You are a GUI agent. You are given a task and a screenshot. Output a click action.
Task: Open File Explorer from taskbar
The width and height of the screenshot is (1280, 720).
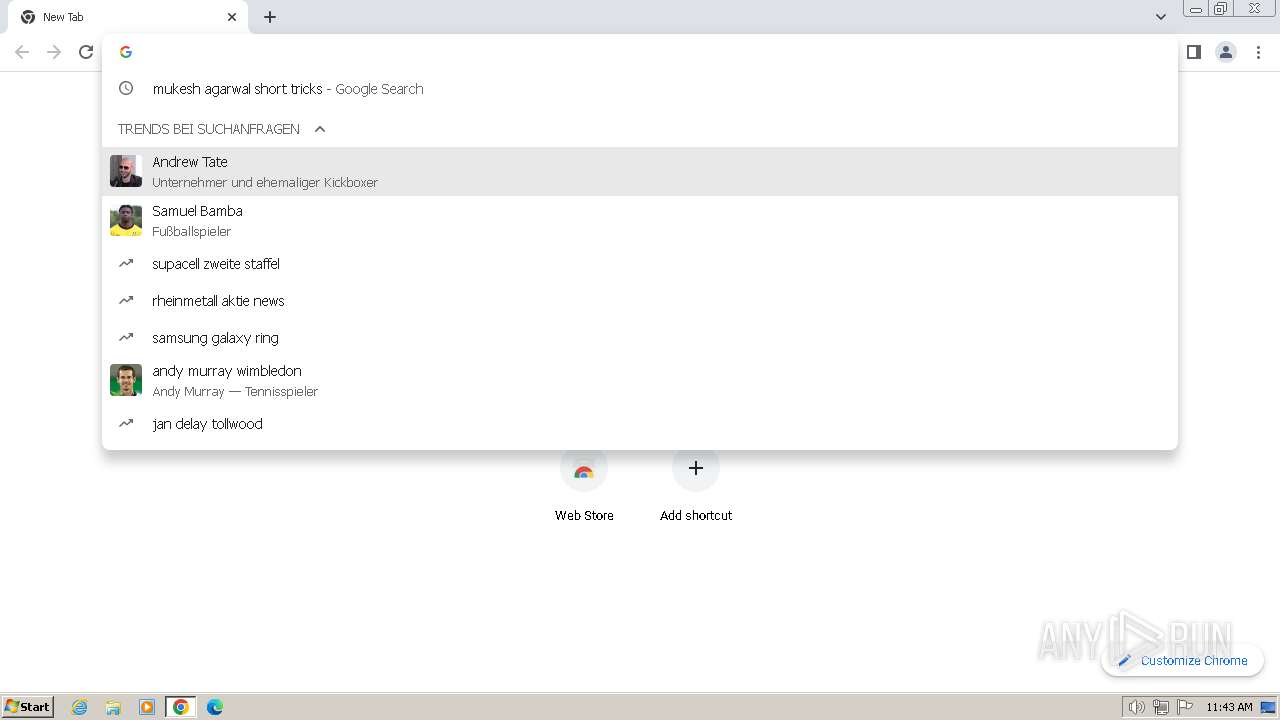113,707
